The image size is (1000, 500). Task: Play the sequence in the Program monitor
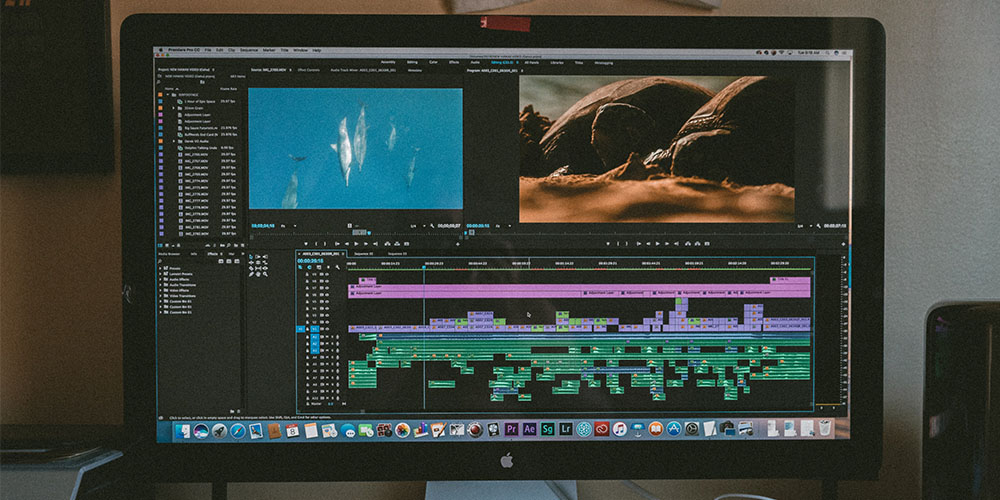click(x=658, y=244)
